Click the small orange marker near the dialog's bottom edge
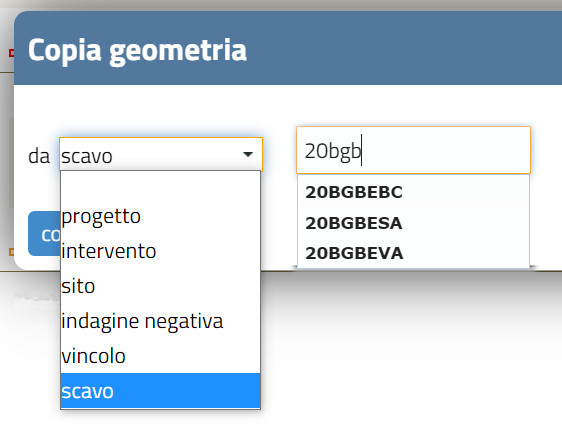Screen dimensions: 562x424 (x=11, y=252)
